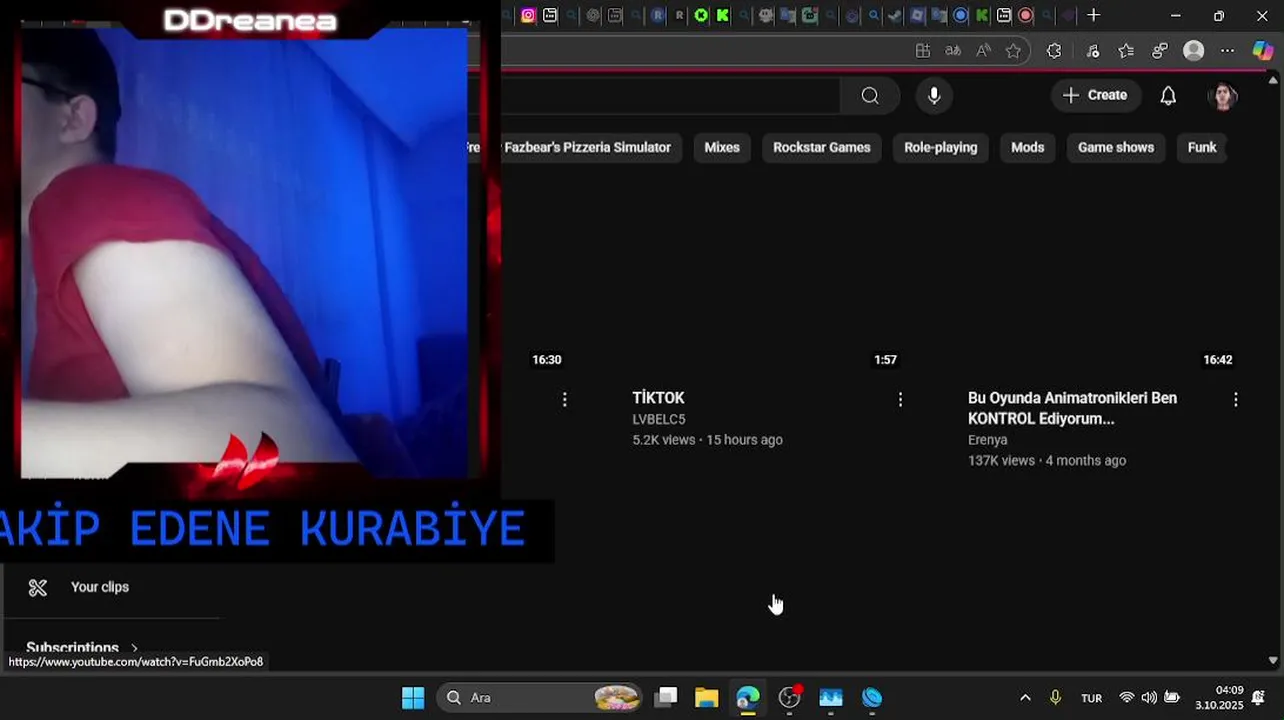Select the Mods filter chip
Image resolution: width=1284 pixels, height=720 pixels.
tap(1027, 147)
